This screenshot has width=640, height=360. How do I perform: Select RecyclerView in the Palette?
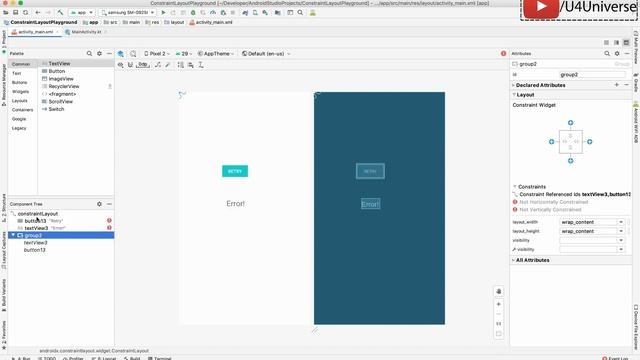click(x=64, y=86)
